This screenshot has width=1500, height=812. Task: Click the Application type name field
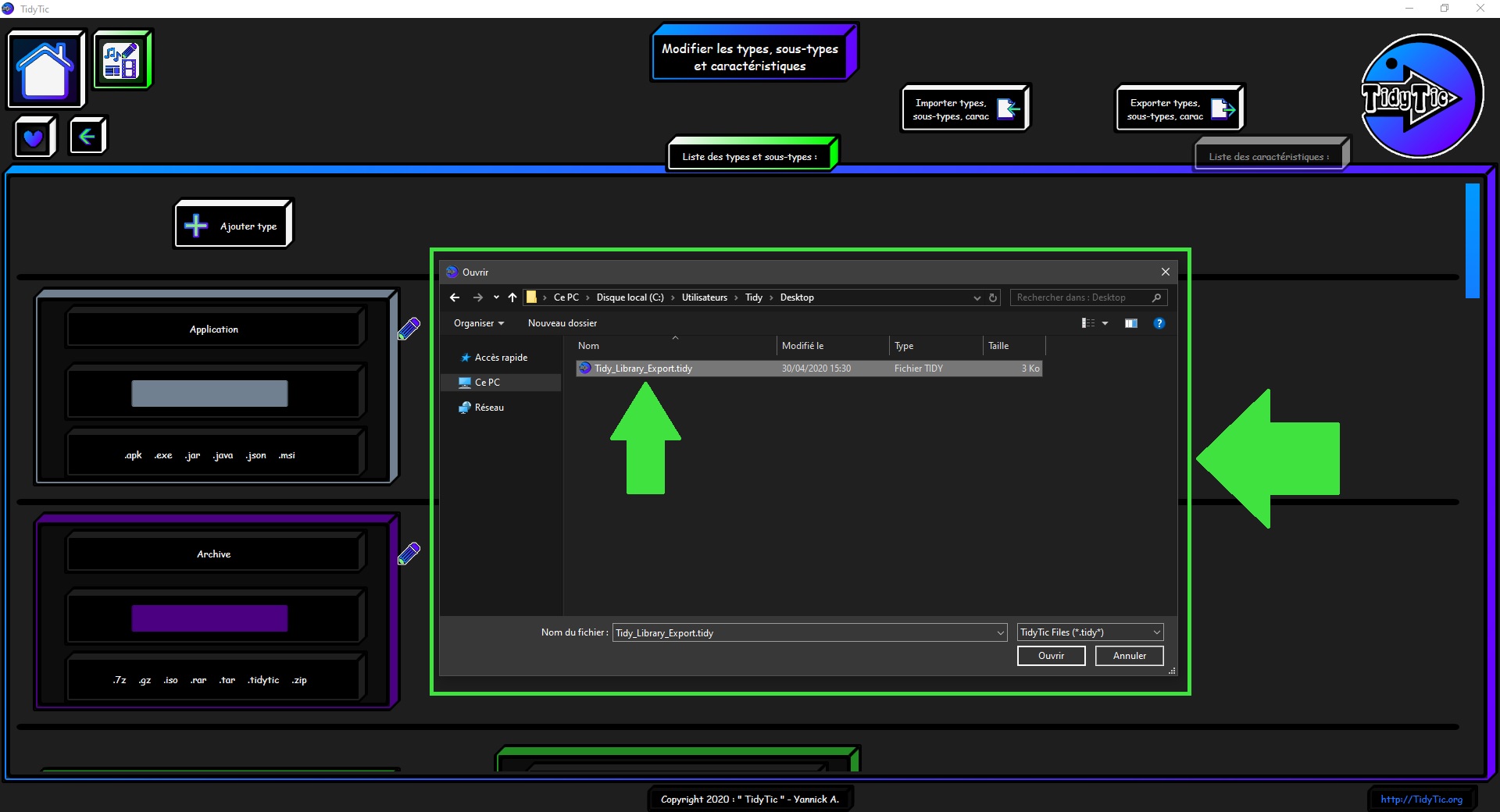(214, 329)
